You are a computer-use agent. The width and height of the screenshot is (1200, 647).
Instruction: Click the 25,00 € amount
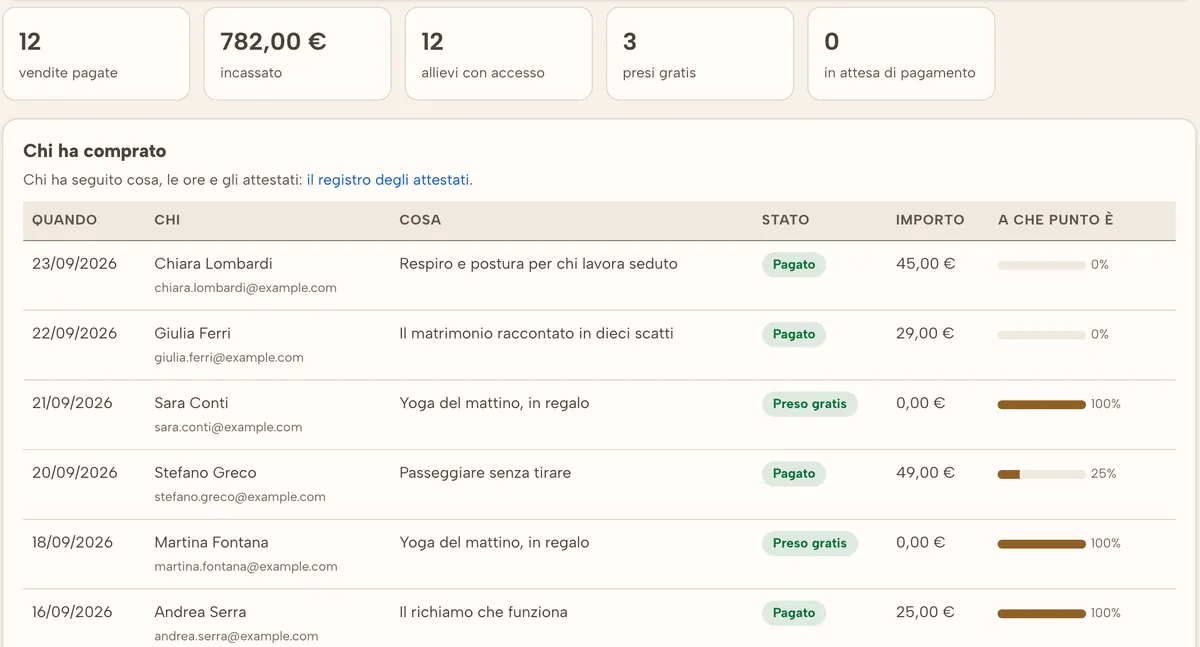tap(925, 612)
